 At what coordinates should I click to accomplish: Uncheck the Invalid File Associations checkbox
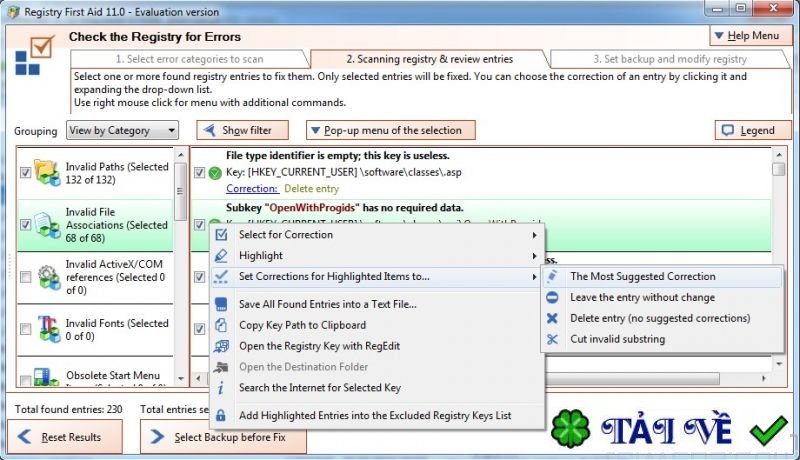(26, 225)
